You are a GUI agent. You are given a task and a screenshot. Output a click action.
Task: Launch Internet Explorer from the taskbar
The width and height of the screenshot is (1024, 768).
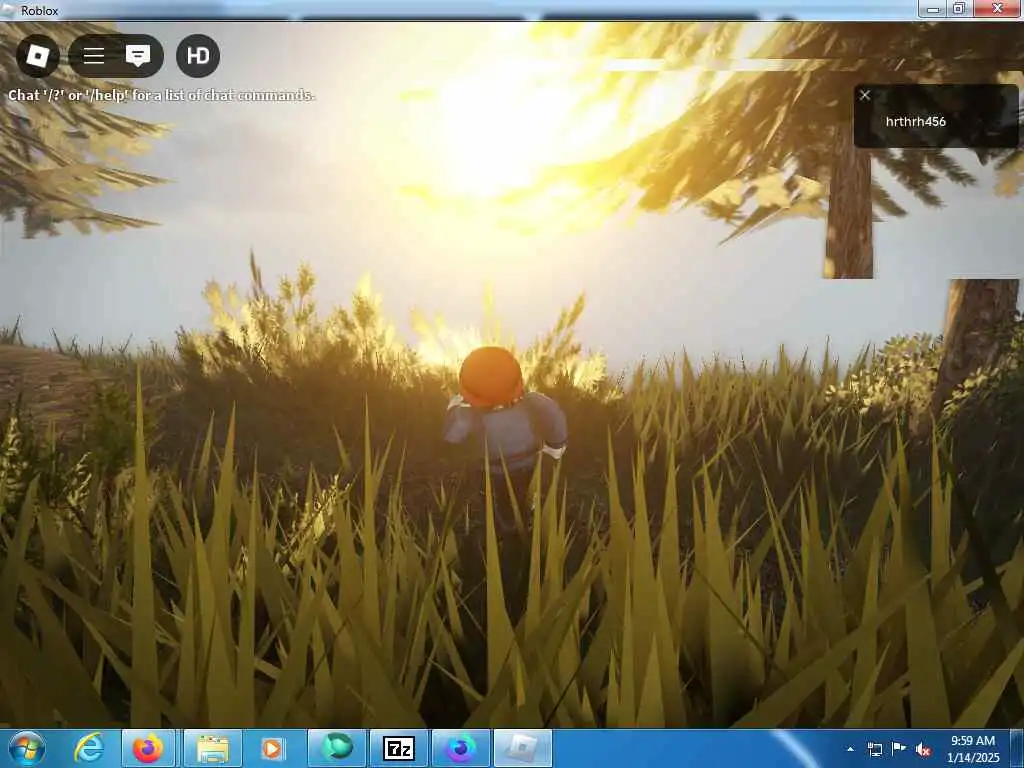[x=89, y=748]
